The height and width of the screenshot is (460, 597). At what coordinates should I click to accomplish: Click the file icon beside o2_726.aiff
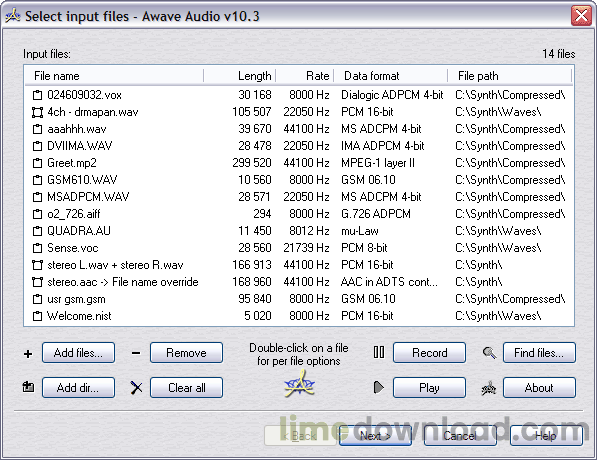[37, 214]
